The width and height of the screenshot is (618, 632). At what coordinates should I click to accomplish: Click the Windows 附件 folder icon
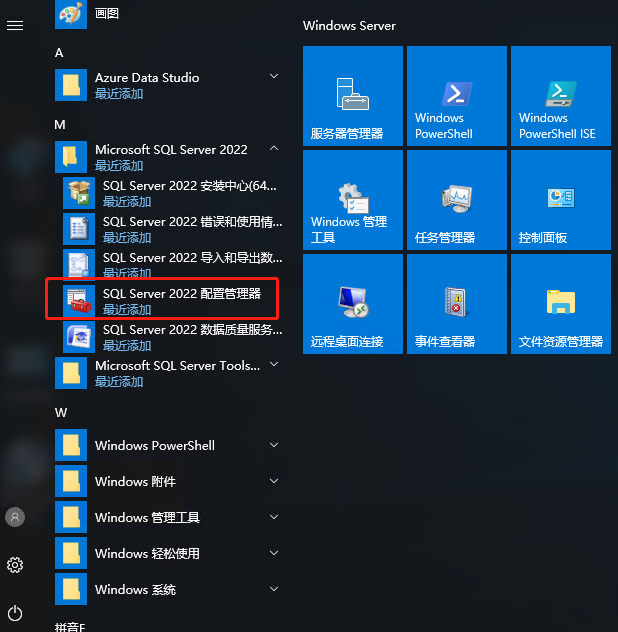[71, 481]
